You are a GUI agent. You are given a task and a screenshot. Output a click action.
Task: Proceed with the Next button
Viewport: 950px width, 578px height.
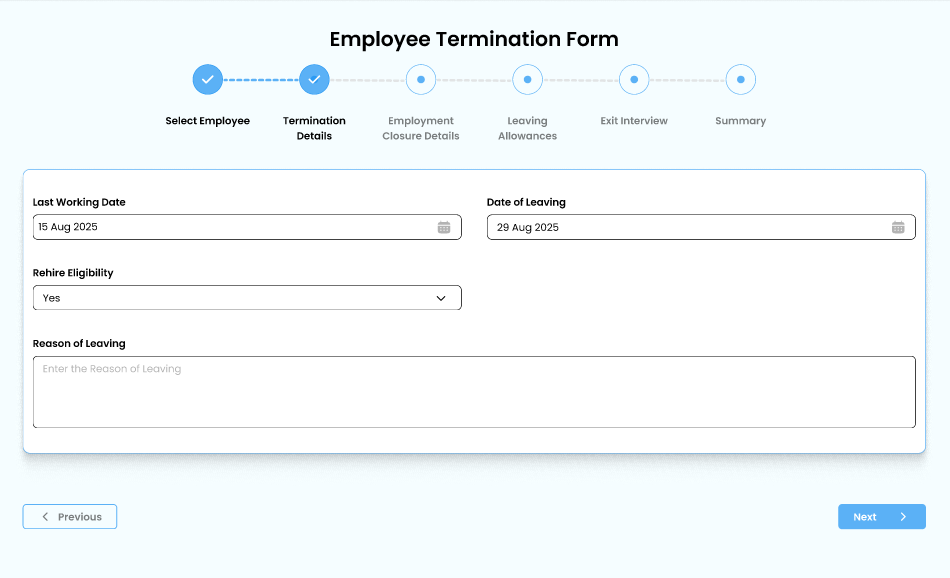tap(881, 517)
